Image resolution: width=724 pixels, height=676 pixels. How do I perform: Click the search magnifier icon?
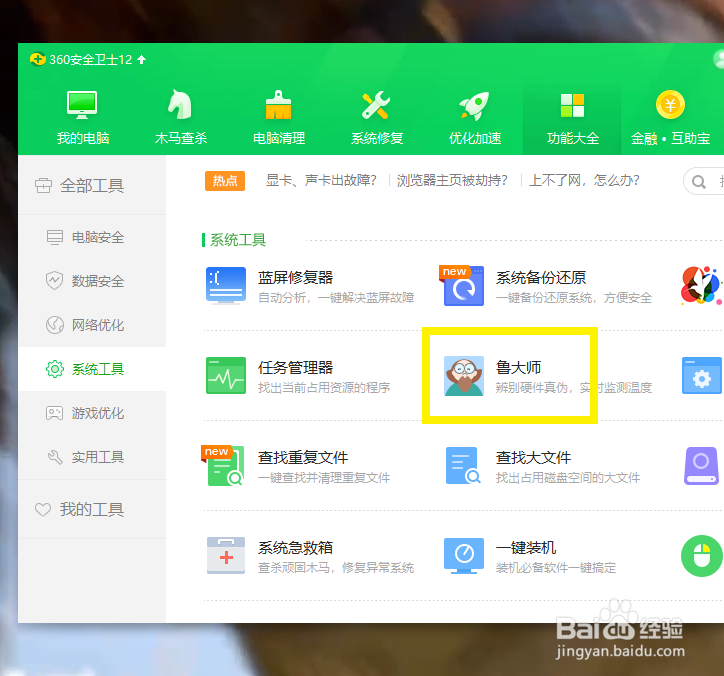699,182
